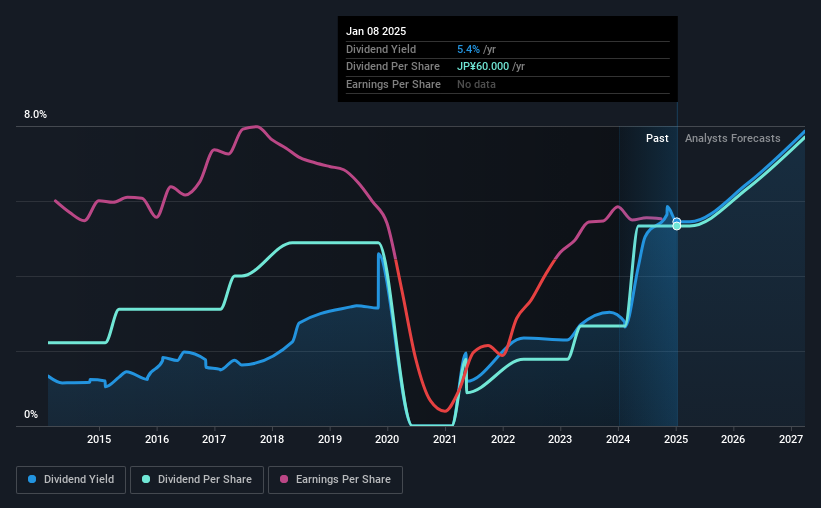
Task: Toggle the Dividend Yield legend button
Action: click(71, 480)
